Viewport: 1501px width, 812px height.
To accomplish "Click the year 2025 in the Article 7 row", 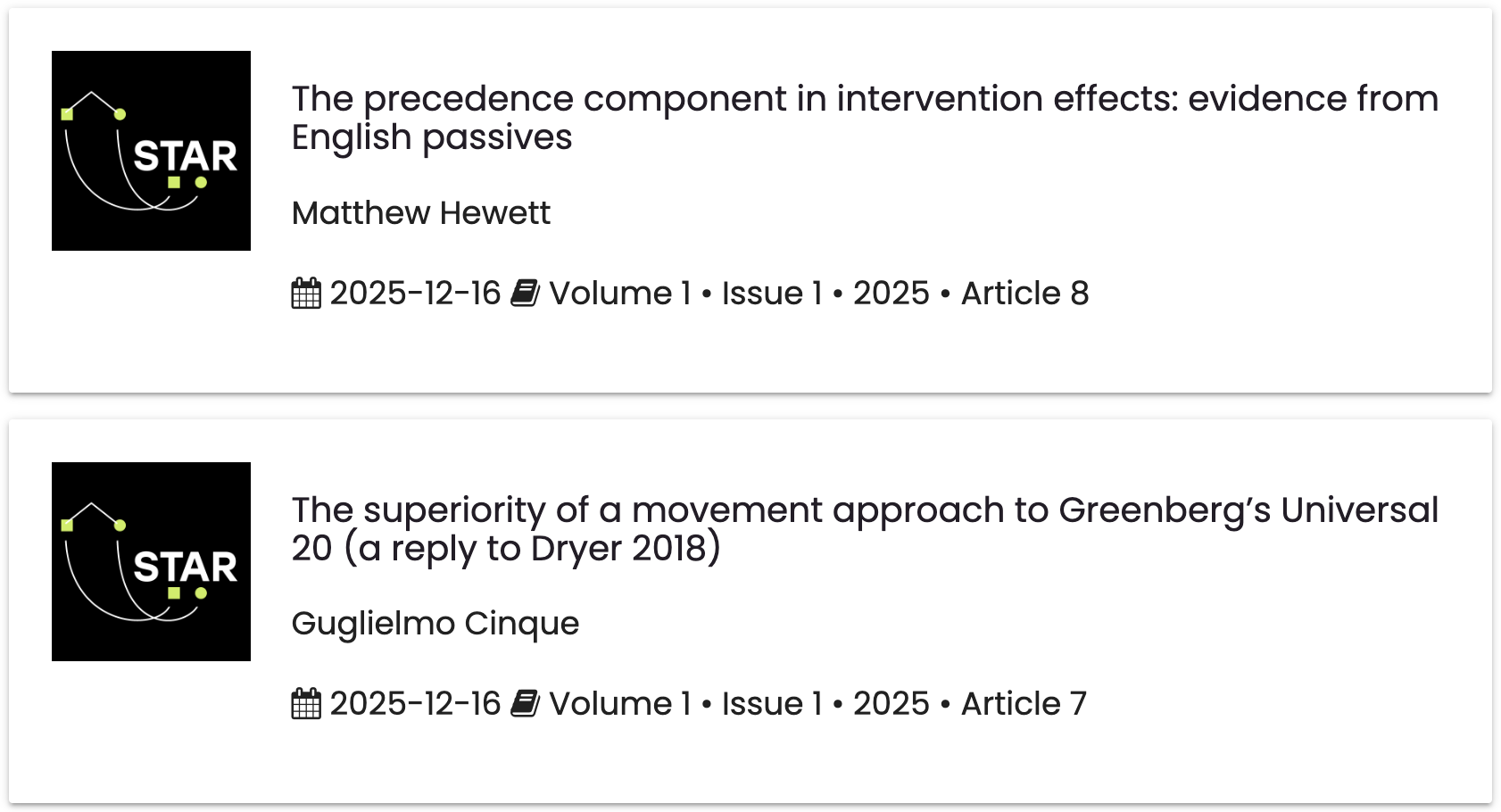I will [x=891, y=704].
